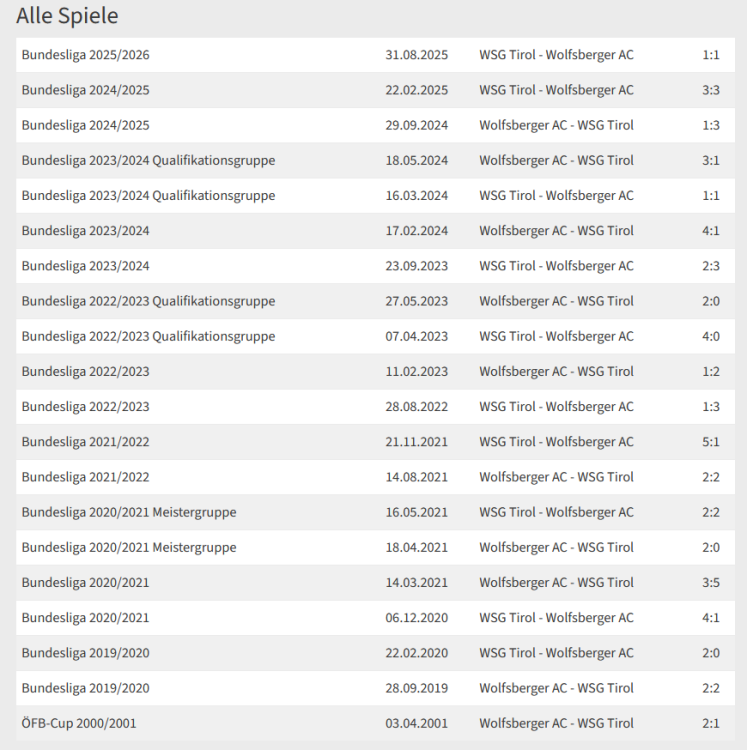Open Qualifikationsgruppe entry dated 16.03.2024
The height and width of the screenshot is (750, 747).
click(148, 196)
